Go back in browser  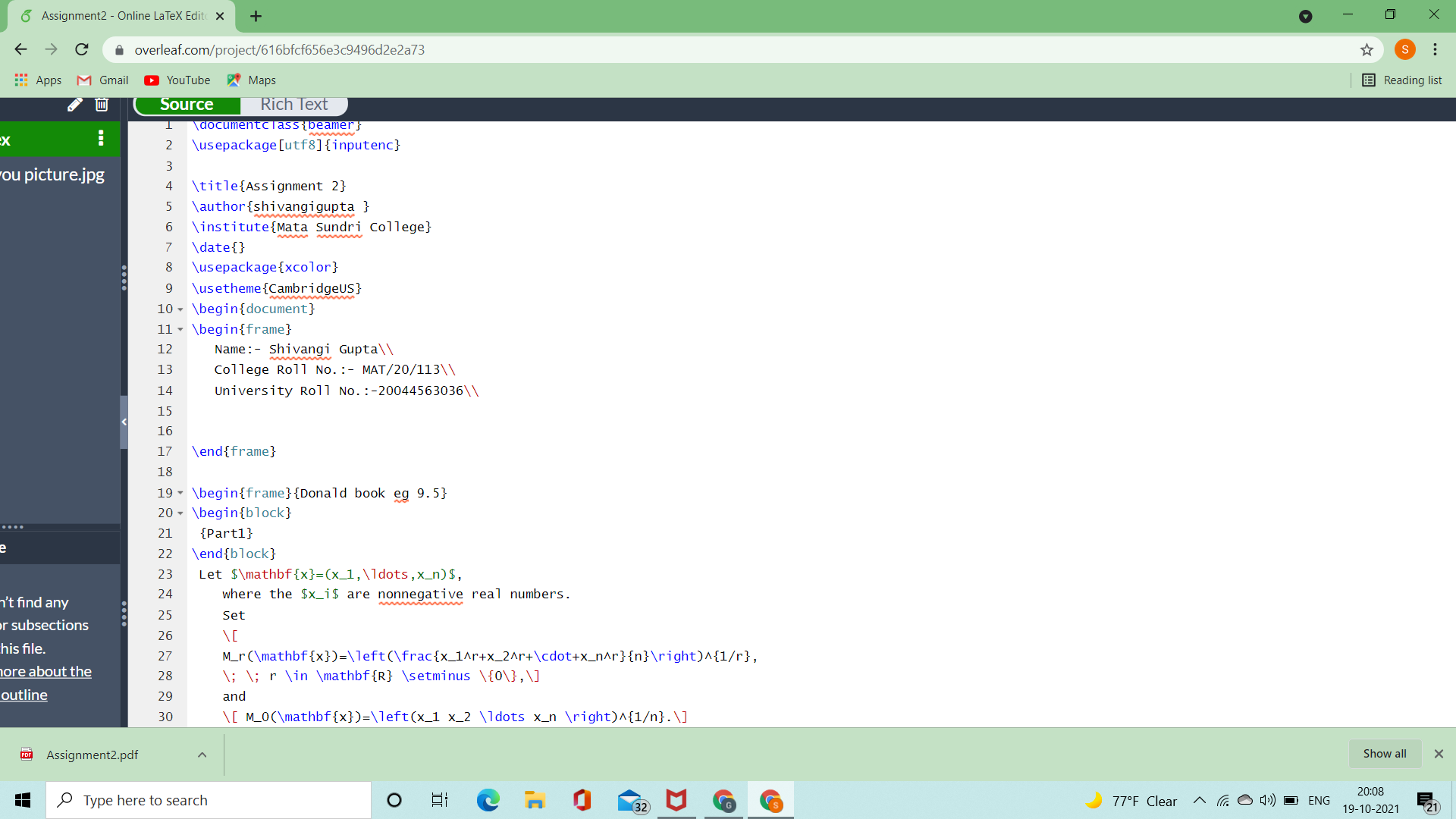coord(21,49)
